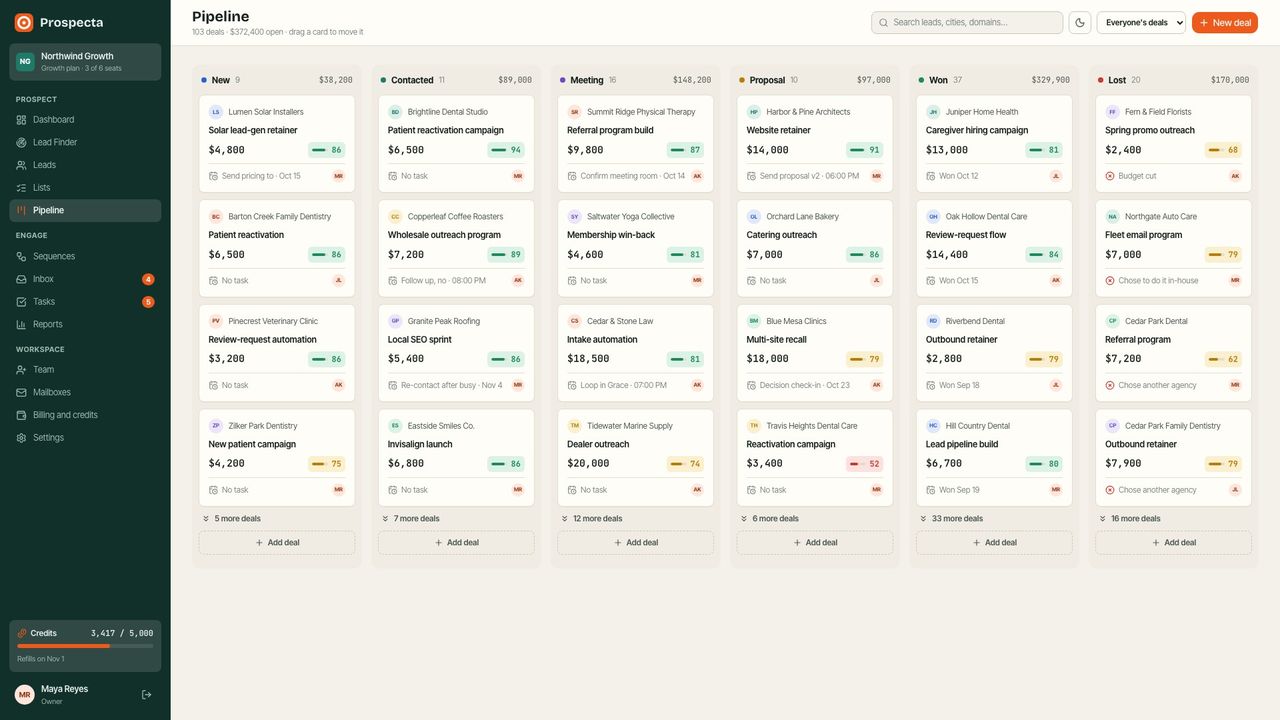Image resolution: width=1280 pixels, height=720 pixels.
Task: Click the Billing and credits icon
Action: [22, 415]
